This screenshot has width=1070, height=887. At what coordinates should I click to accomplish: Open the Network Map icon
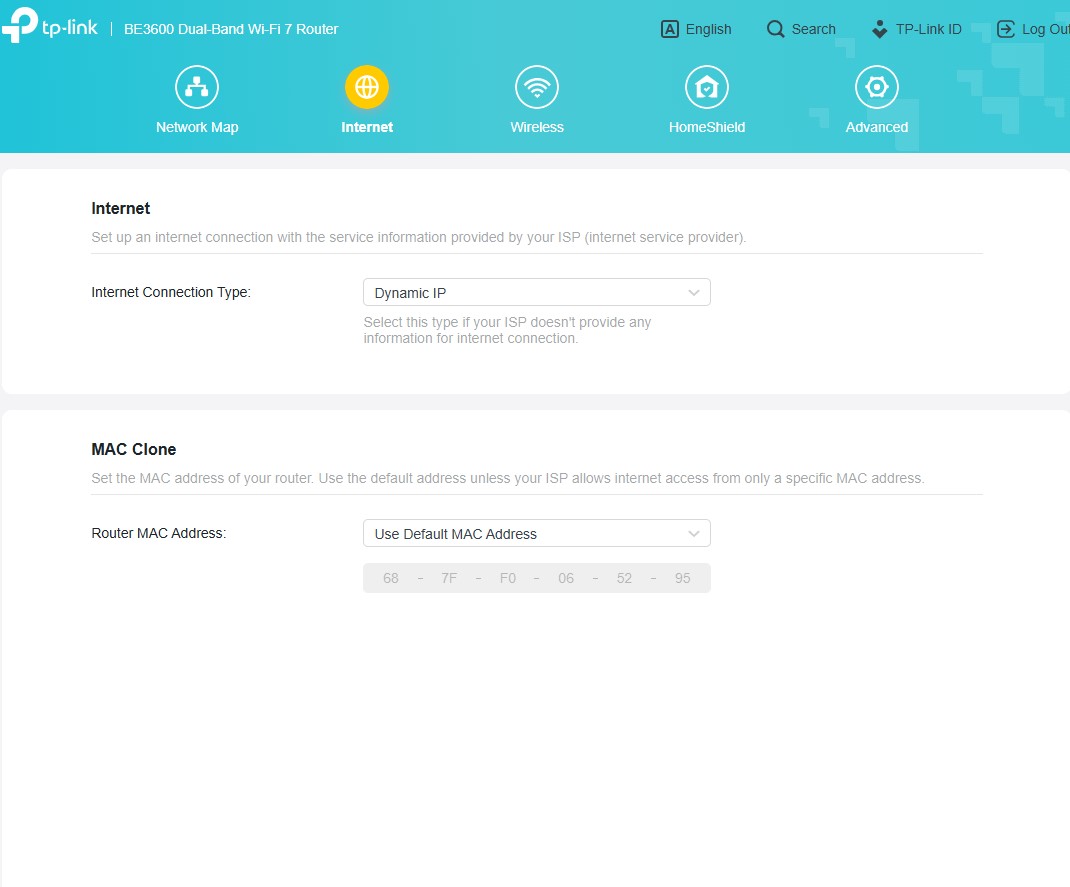point(197,88)
